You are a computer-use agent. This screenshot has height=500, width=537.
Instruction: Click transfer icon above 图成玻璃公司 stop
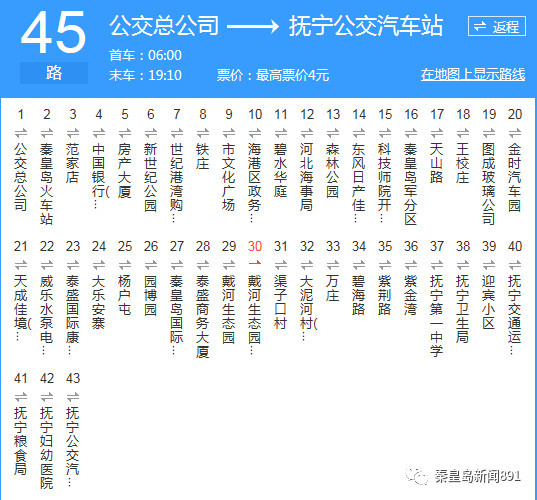tap(489, 133)
